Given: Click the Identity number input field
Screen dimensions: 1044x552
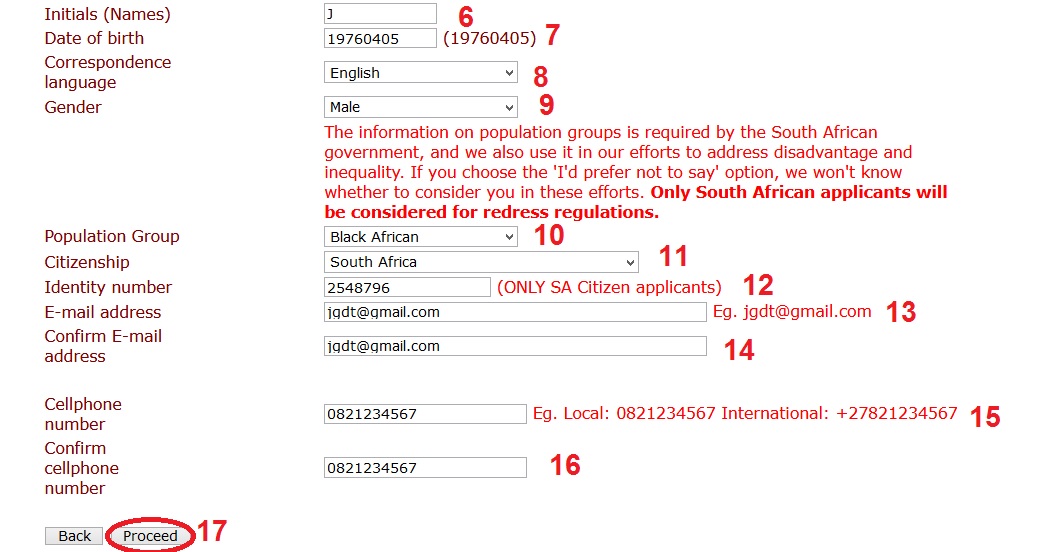Looking at the screenshot, I should click(x=407, y=288).
